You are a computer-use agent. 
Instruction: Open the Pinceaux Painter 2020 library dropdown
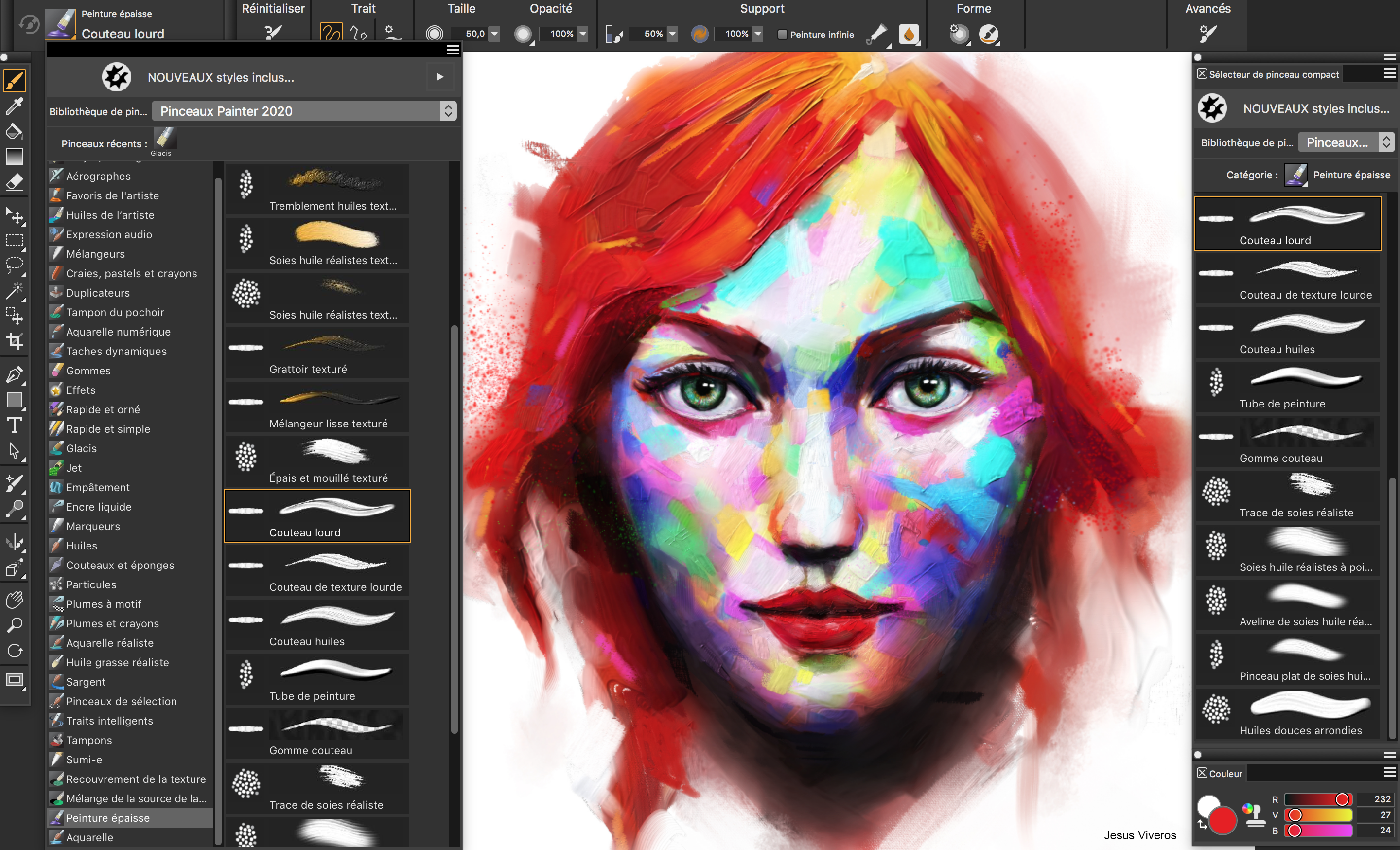[304, 111]
